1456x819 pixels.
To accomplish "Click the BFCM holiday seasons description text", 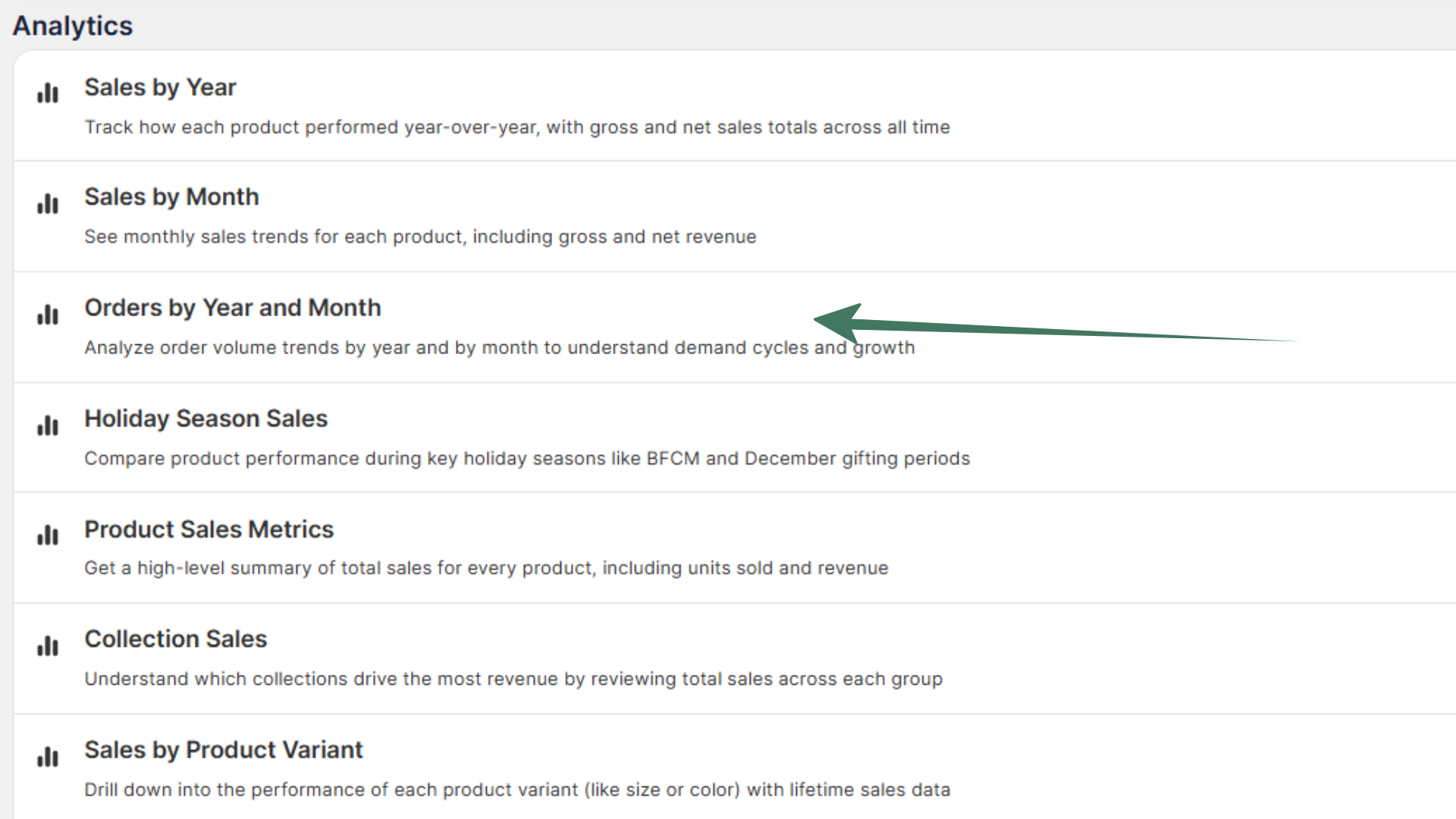I will click(527, 458).
